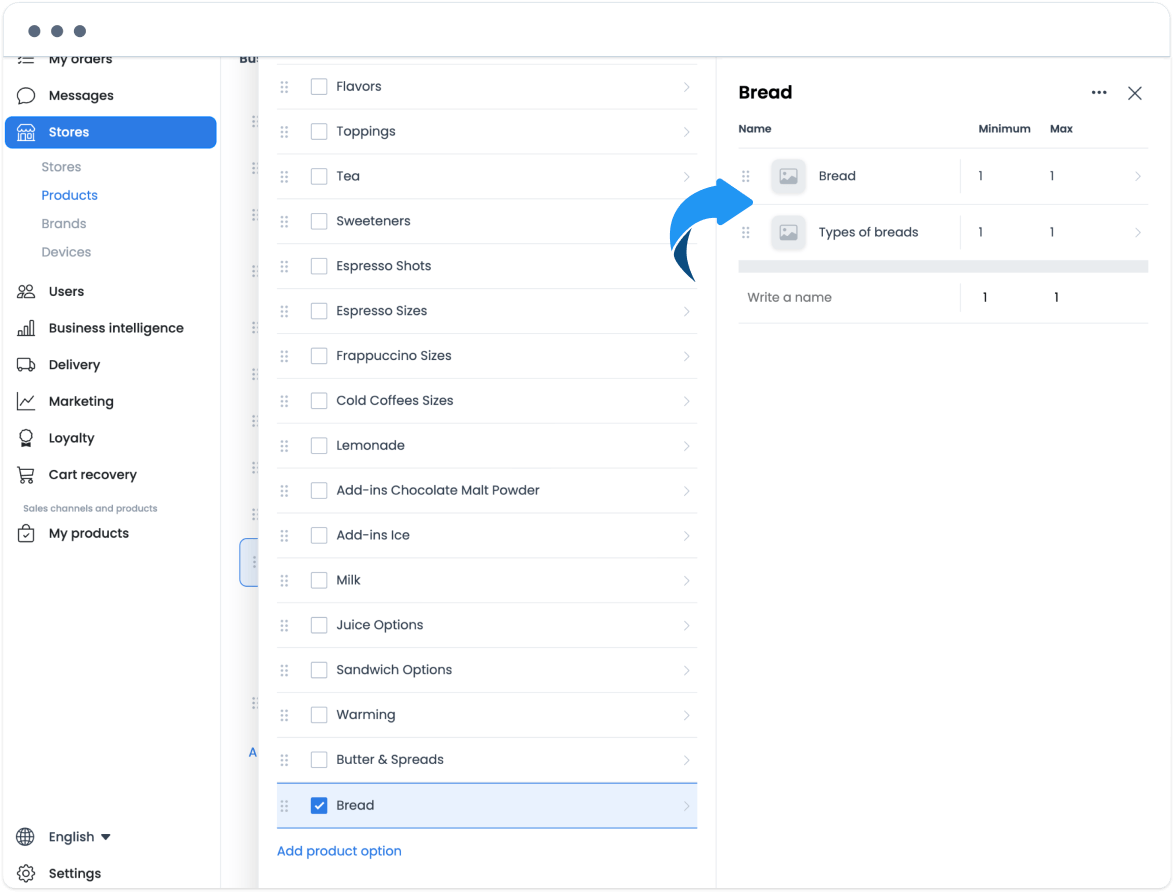Click the Settings gear icon

click(x=26, y=874)
